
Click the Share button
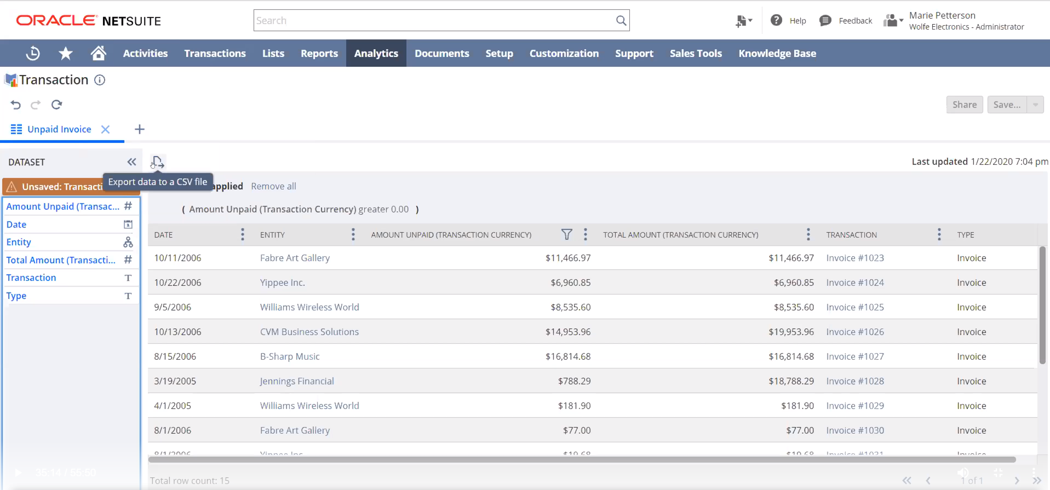click(x=964, y=105)
